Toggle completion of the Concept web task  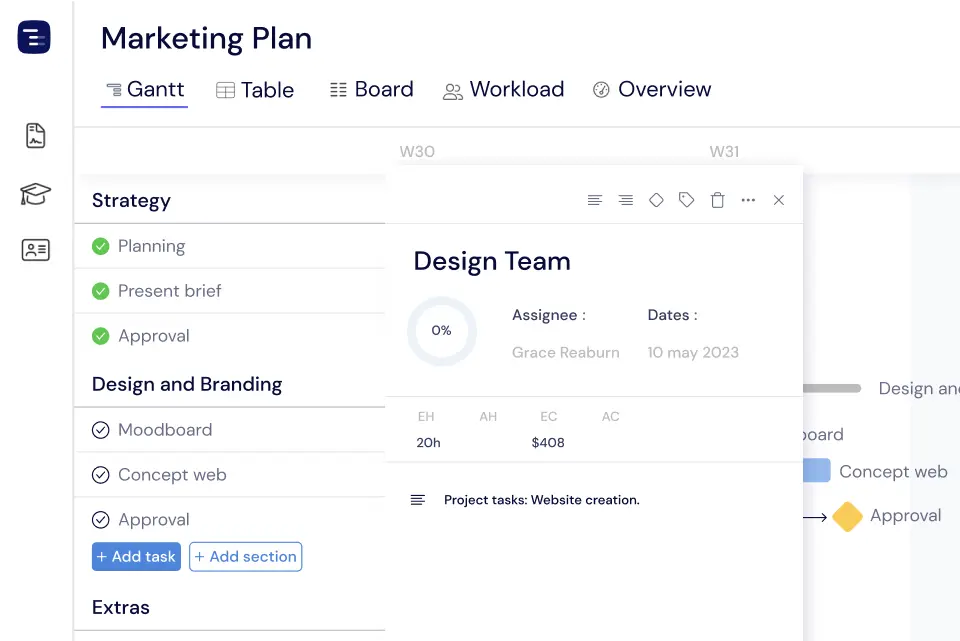coord(100,474)
